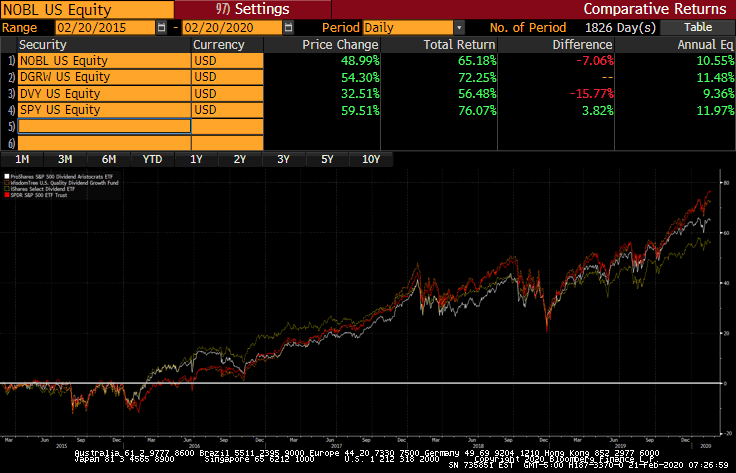Click the SPY annual equivalent 11.97%
The height and width of the screenshot is (473, 736).
click(715, 110)
